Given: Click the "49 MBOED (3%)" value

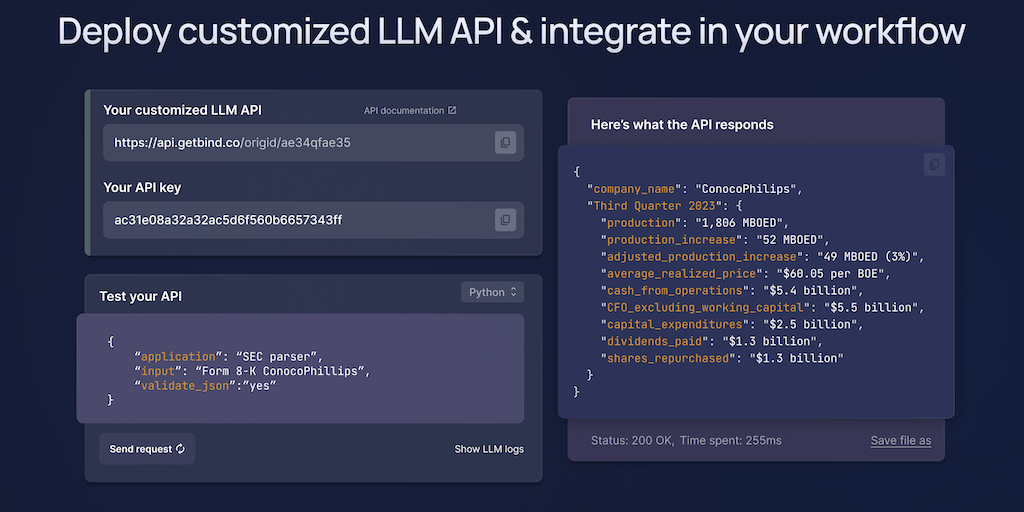Looking at the screenshot, I should click(867, 257).
